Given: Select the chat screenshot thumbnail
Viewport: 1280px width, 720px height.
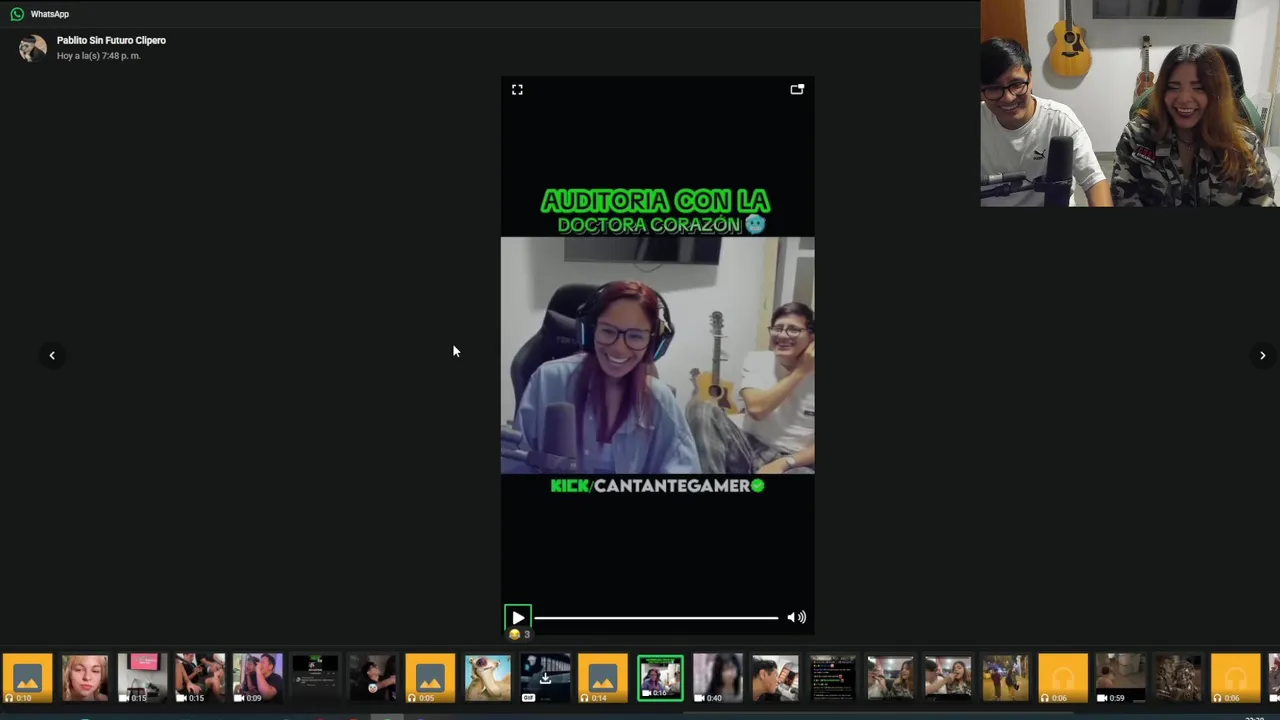Looking at the screenshot, I should click(833, 678).
